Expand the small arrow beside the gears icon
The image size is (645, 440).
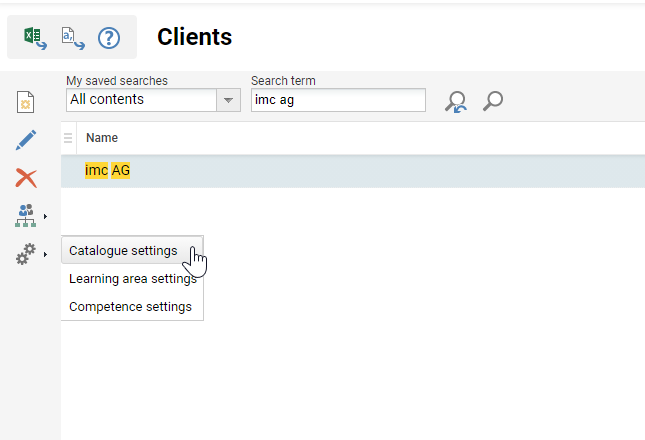pyautogui.click(x=45, y=255)
